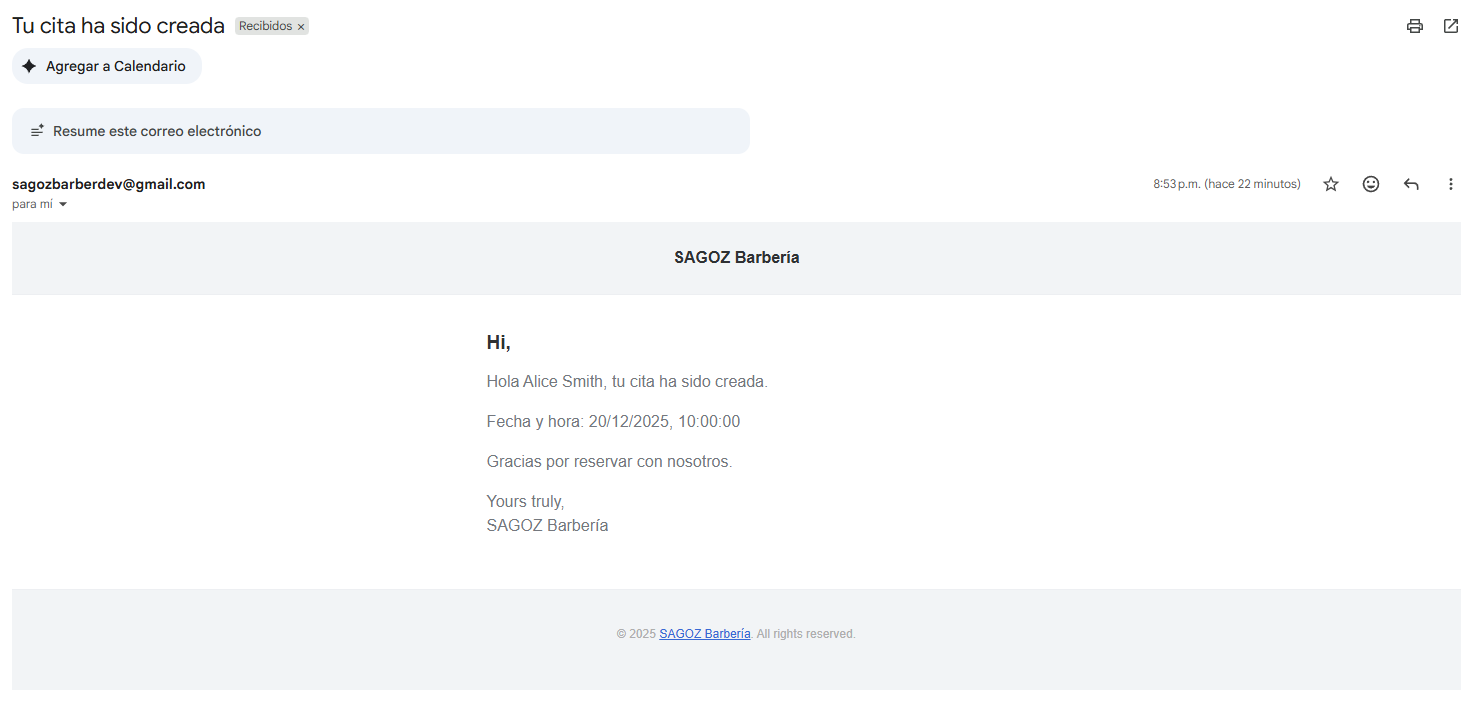Viewport: 1482px width, 719px height.
Task: Open the SAGOZ Barbería footer link
Action: (x=705, y=634)
